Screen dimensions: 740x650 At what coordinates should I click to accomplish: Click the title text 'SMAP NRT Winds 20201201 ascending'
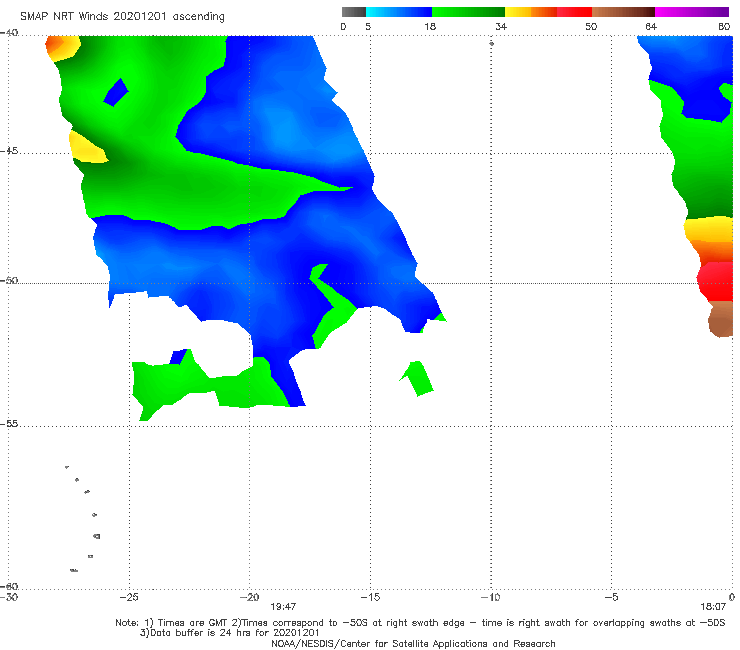(122, 17)
